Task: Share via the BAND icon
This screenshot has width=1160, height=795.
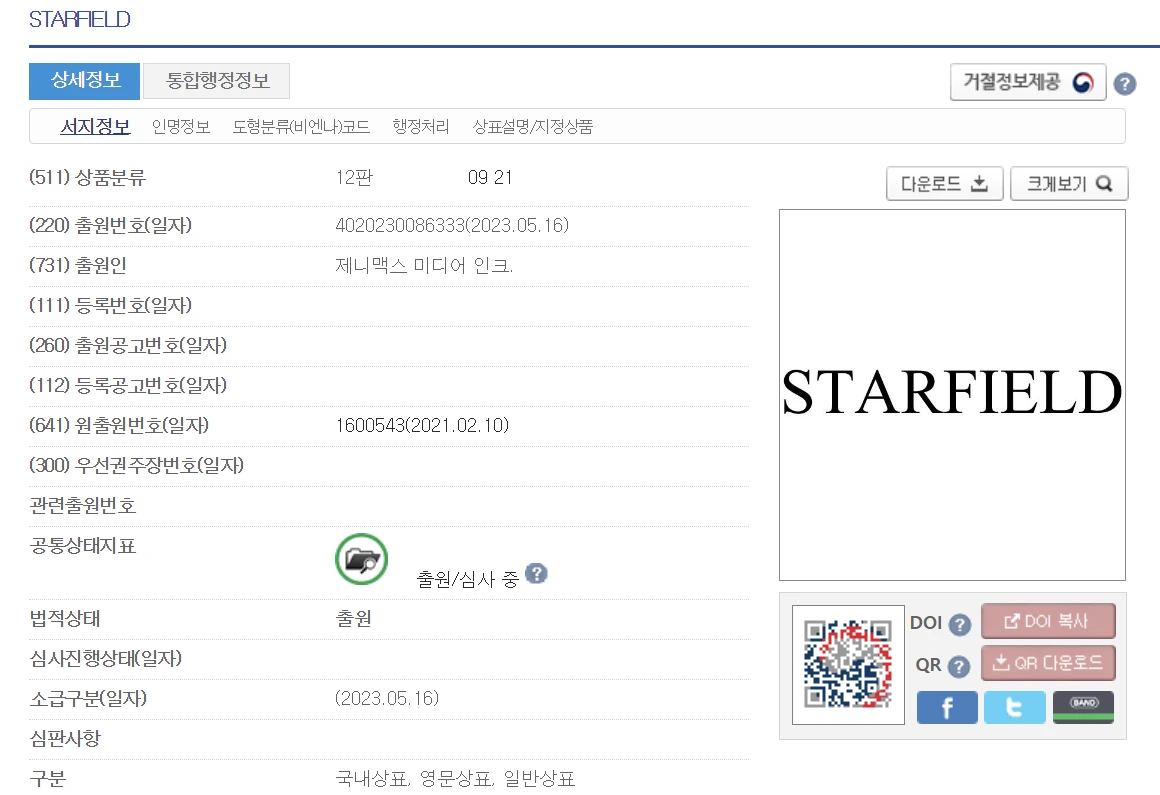Action: [1083, 708]
